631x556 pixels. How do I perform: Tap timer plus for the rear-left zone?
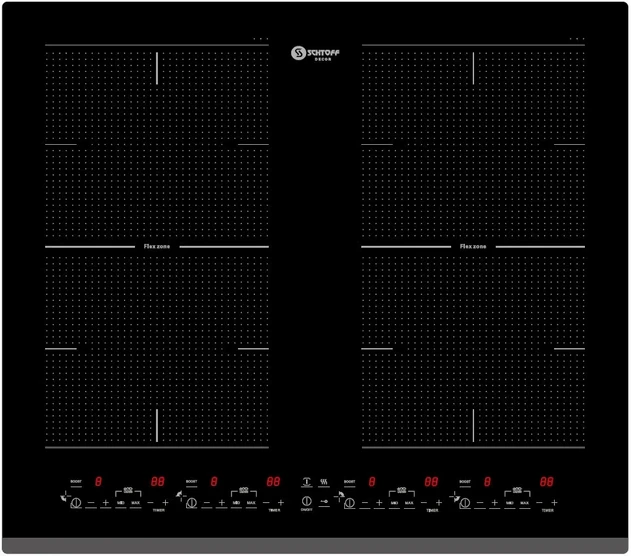(x=280, y=502)
